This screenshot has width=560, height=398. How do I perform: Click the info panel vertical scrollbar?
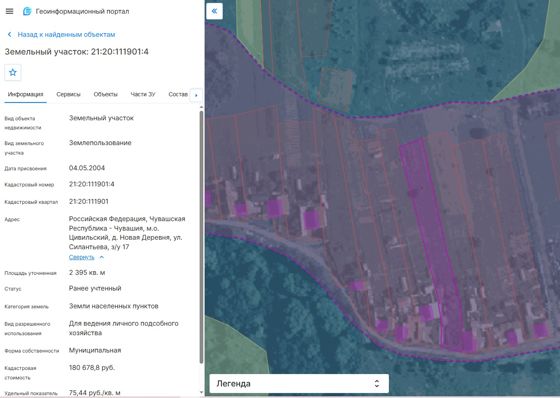[201, 236]
